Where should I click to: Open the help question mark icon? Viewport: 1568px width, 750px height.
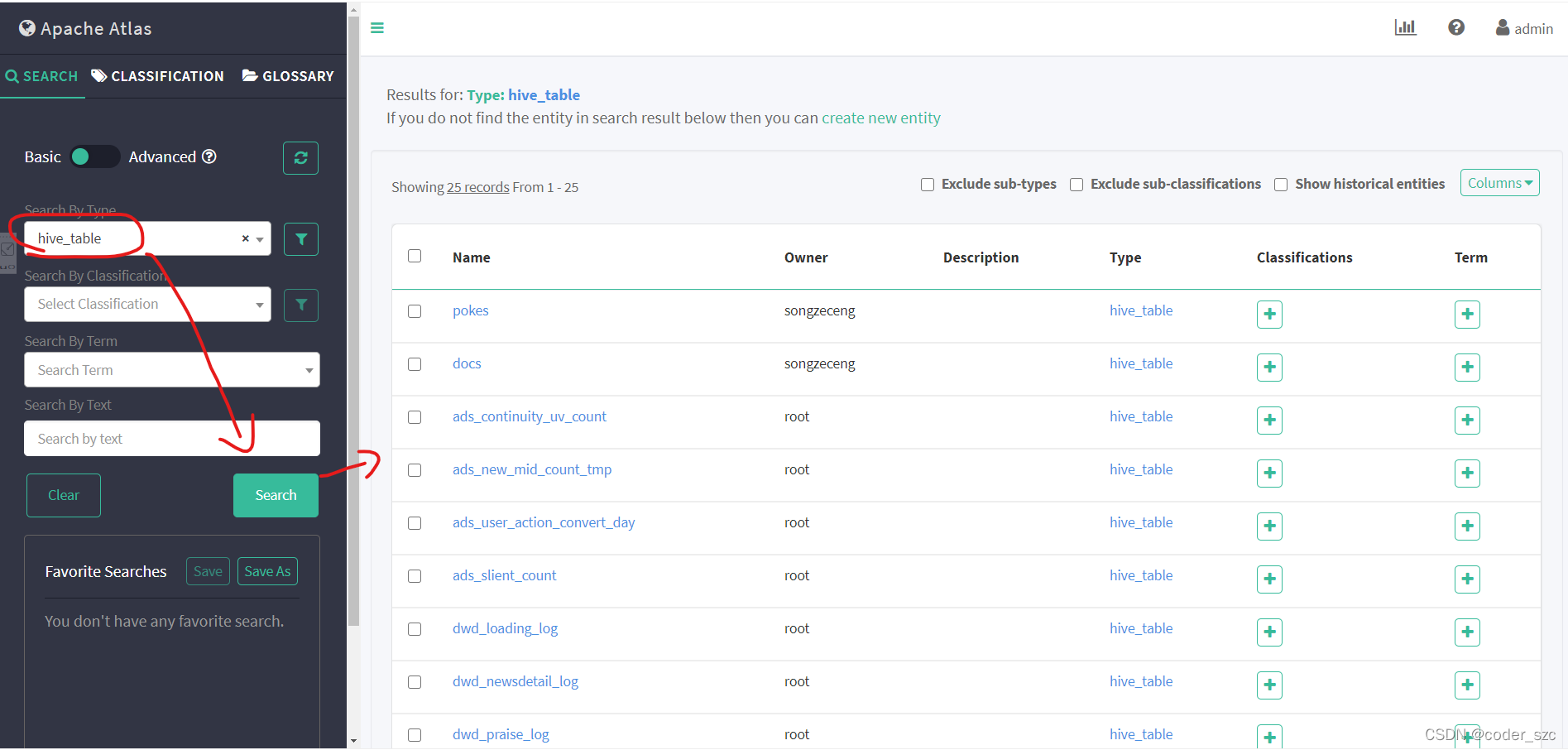tap(1456, 27)
